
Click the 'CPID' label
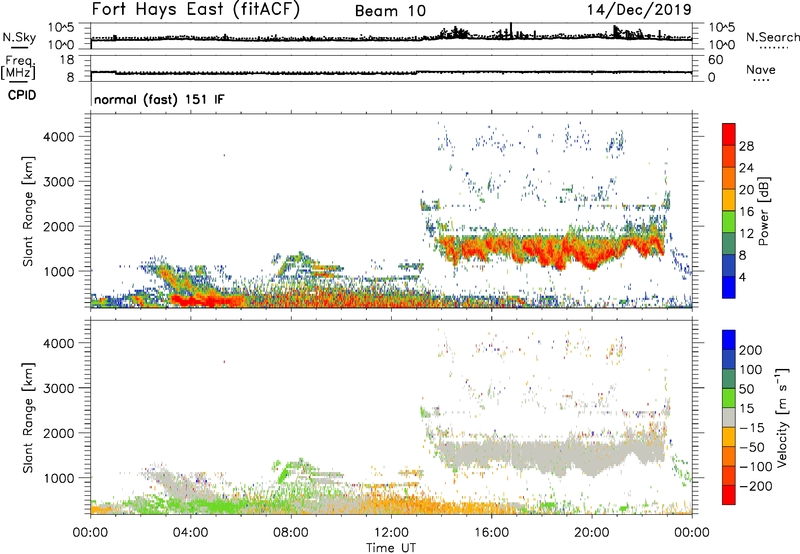tap(22, 95)
